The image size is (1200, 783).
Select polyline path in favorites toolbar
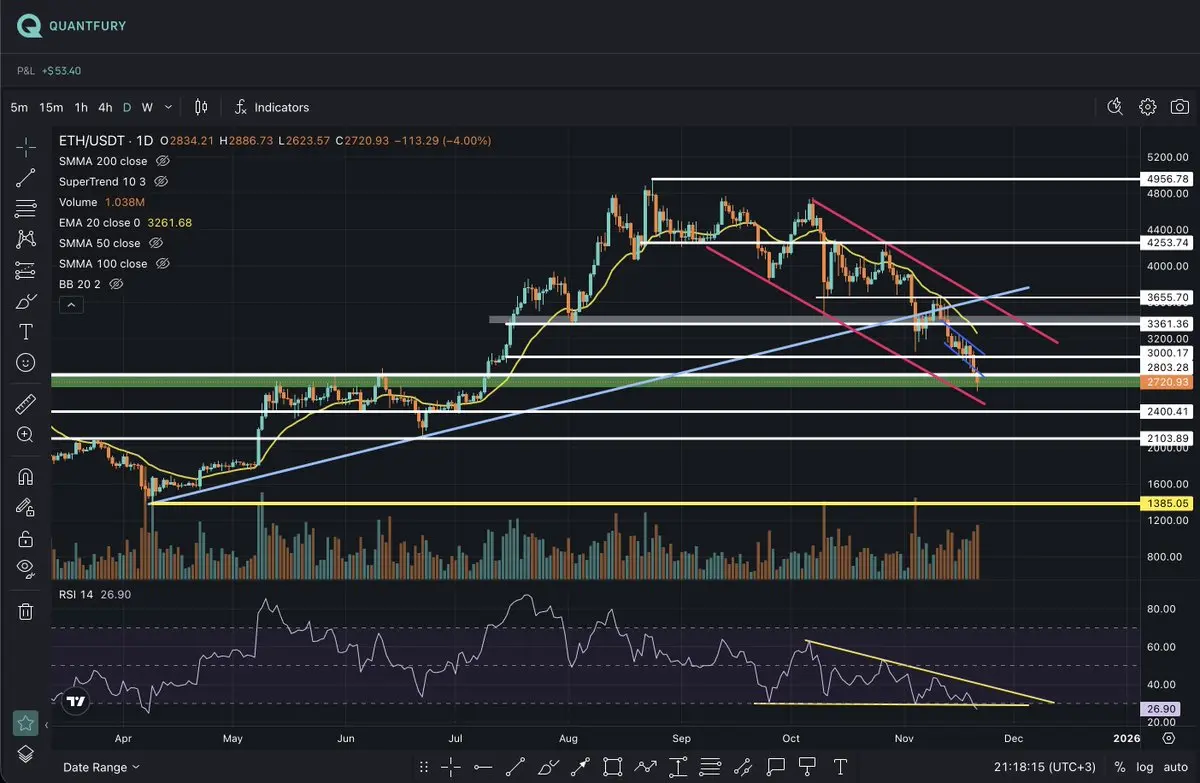coord(645,767)
